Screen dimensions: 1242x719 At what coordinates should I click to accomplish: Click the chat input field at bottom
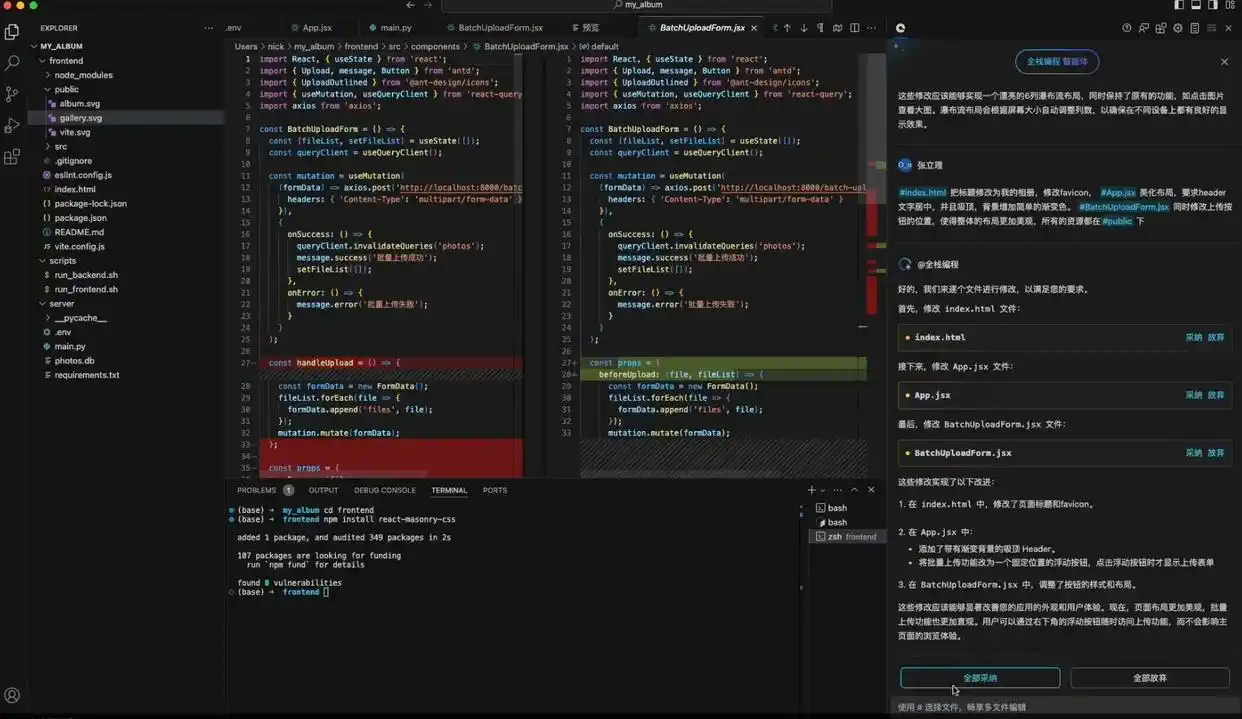(1060, 707)
